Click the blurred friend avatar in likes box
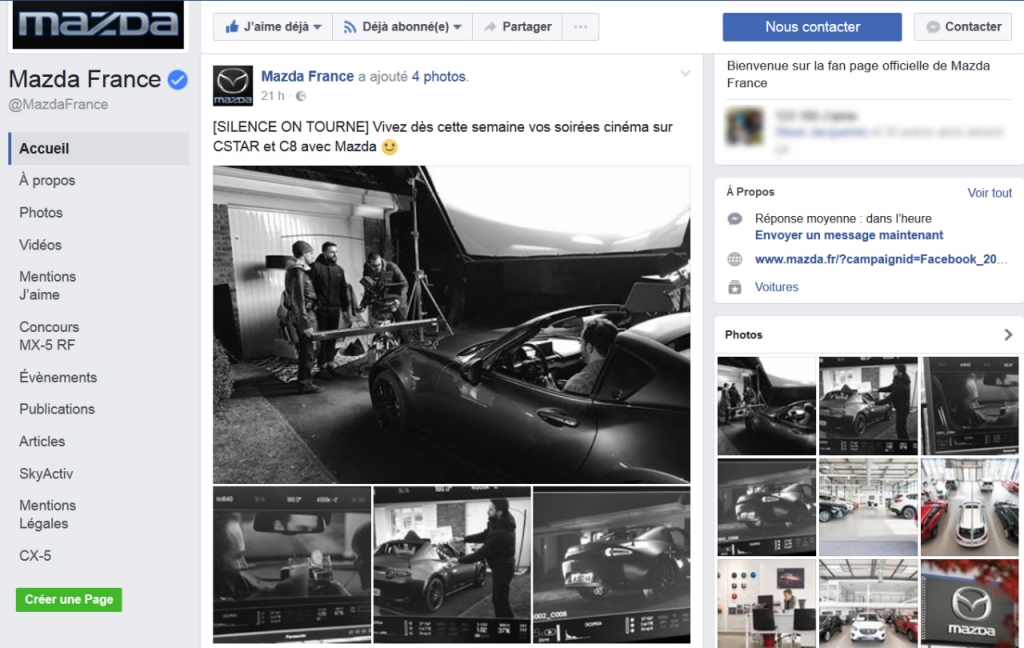Image resolution: width=1024 pixels, height=648 pixels. pos(744,127)
